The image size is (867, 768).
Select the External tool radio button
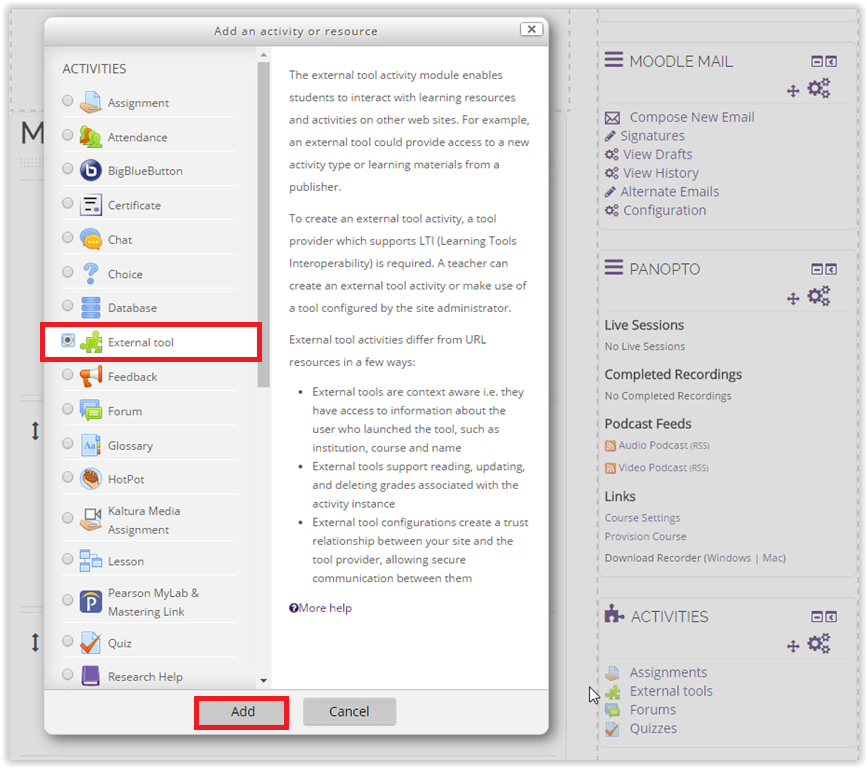(x=67, y=339)
